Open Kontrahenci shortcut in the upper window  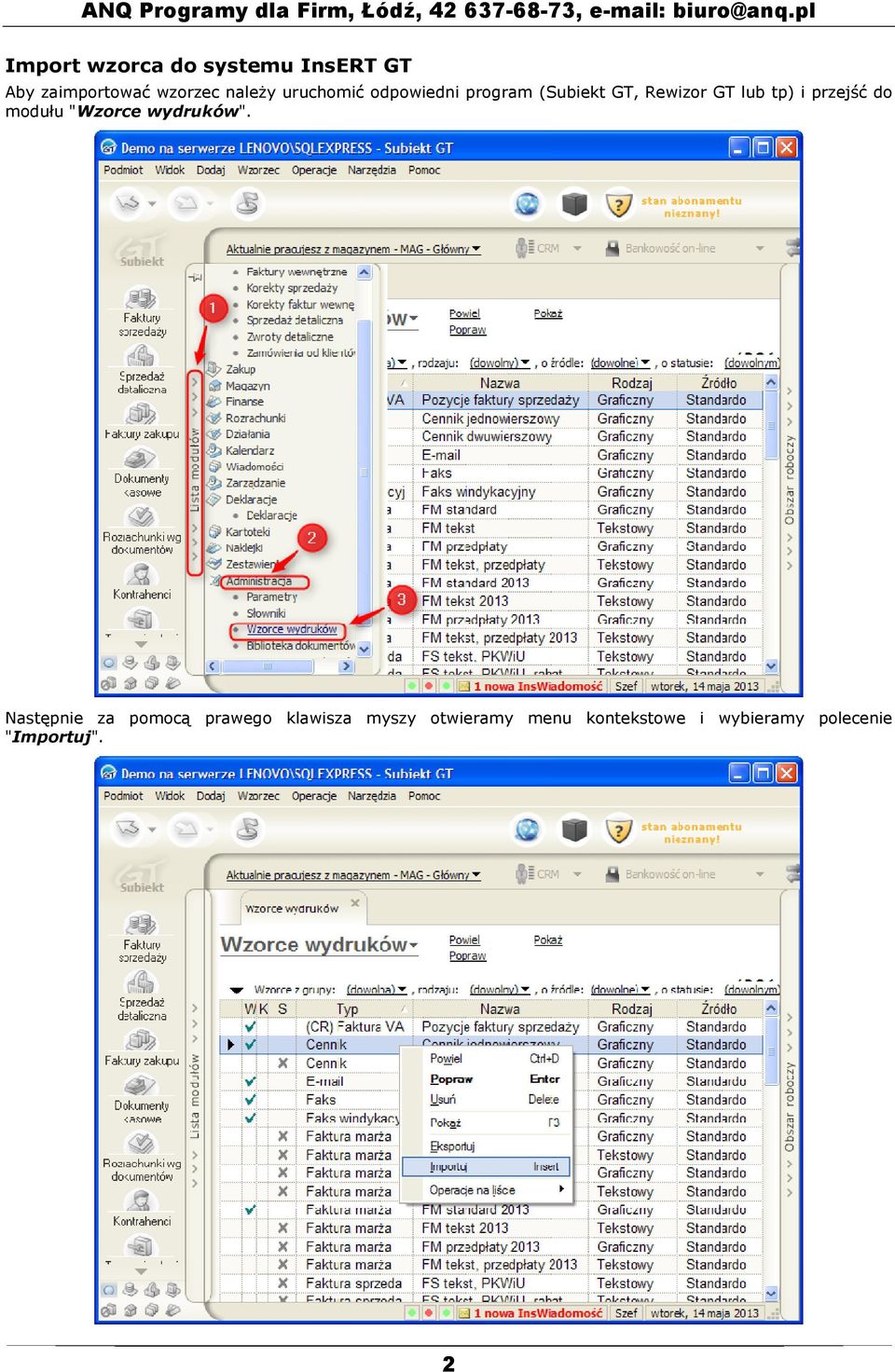coord(142,583)
